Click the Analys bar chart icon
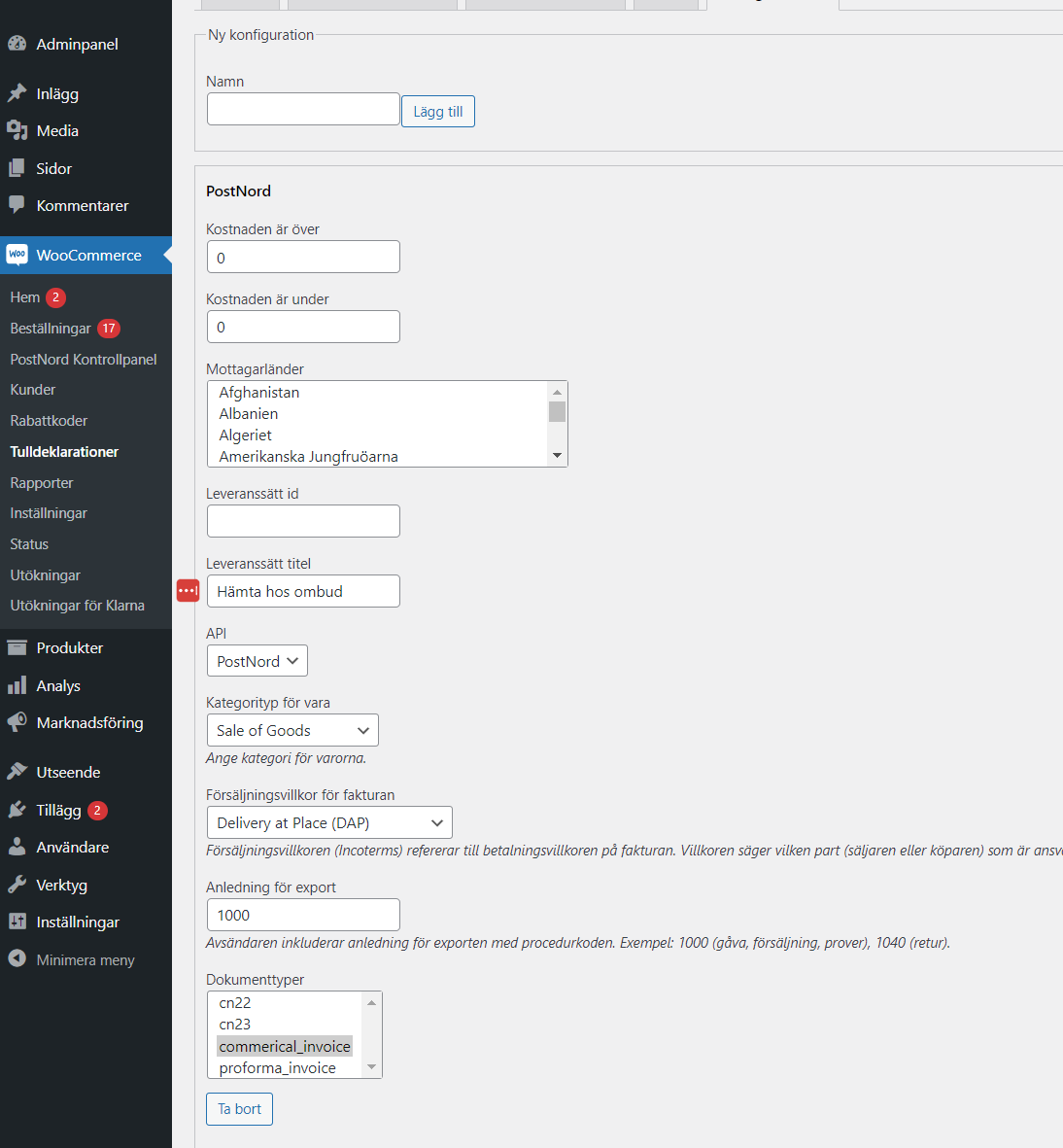1063x1148 pixels. 17,686
